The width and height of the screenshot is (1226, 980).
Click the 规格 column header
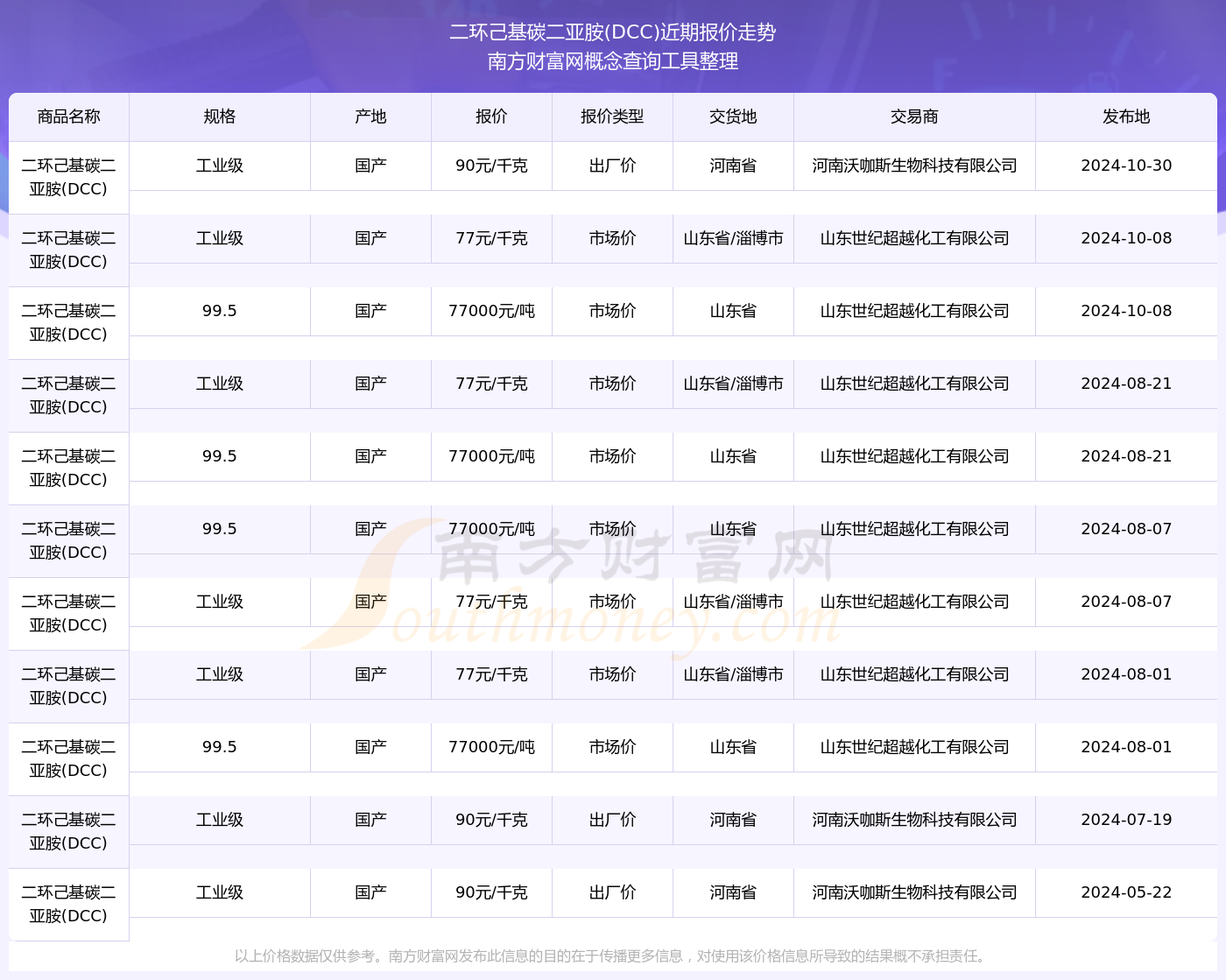click(x=220, y=116)
